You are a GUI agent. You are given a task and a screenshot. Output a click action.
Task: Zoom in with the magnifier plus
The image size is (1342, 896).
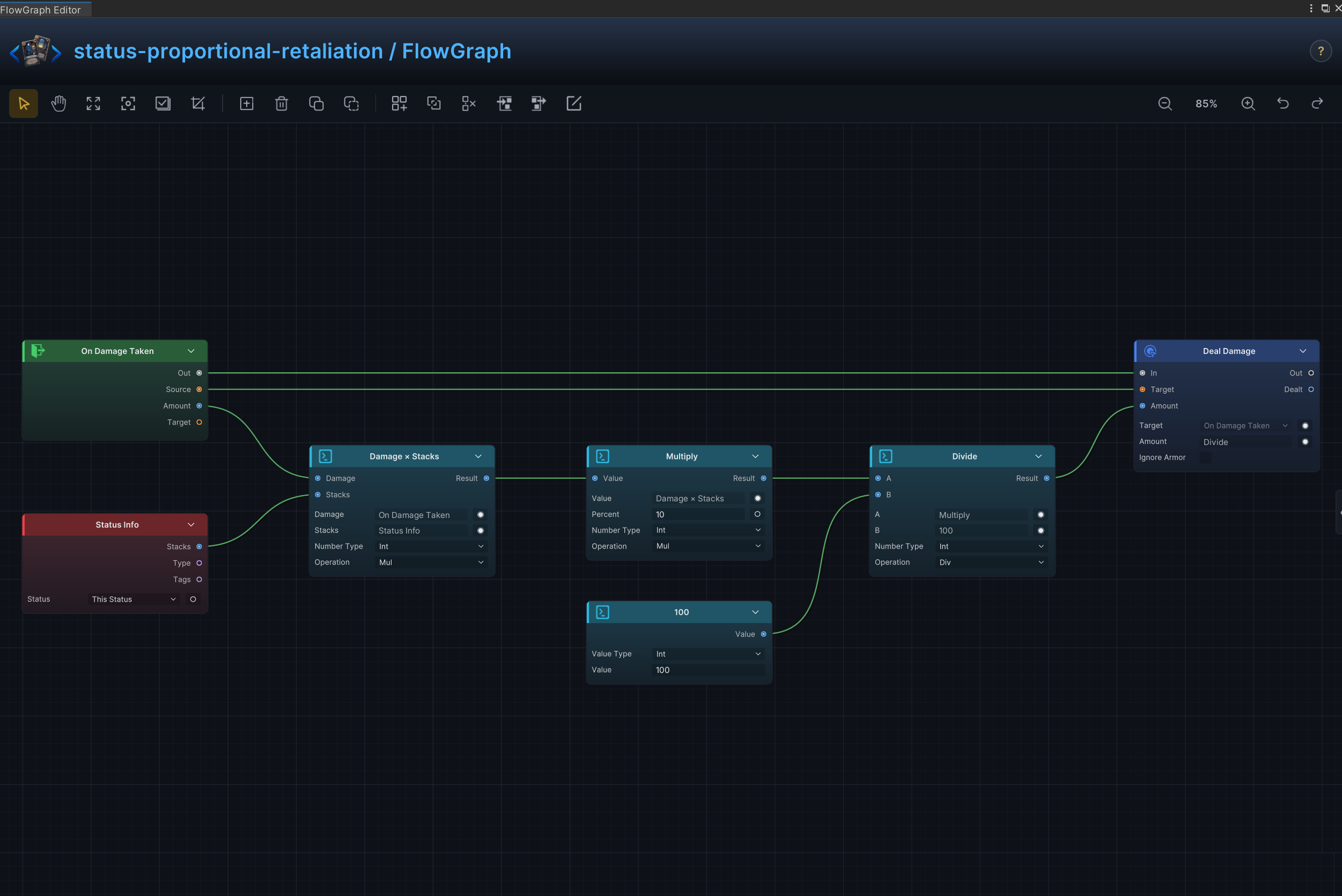pos(1248,103)
